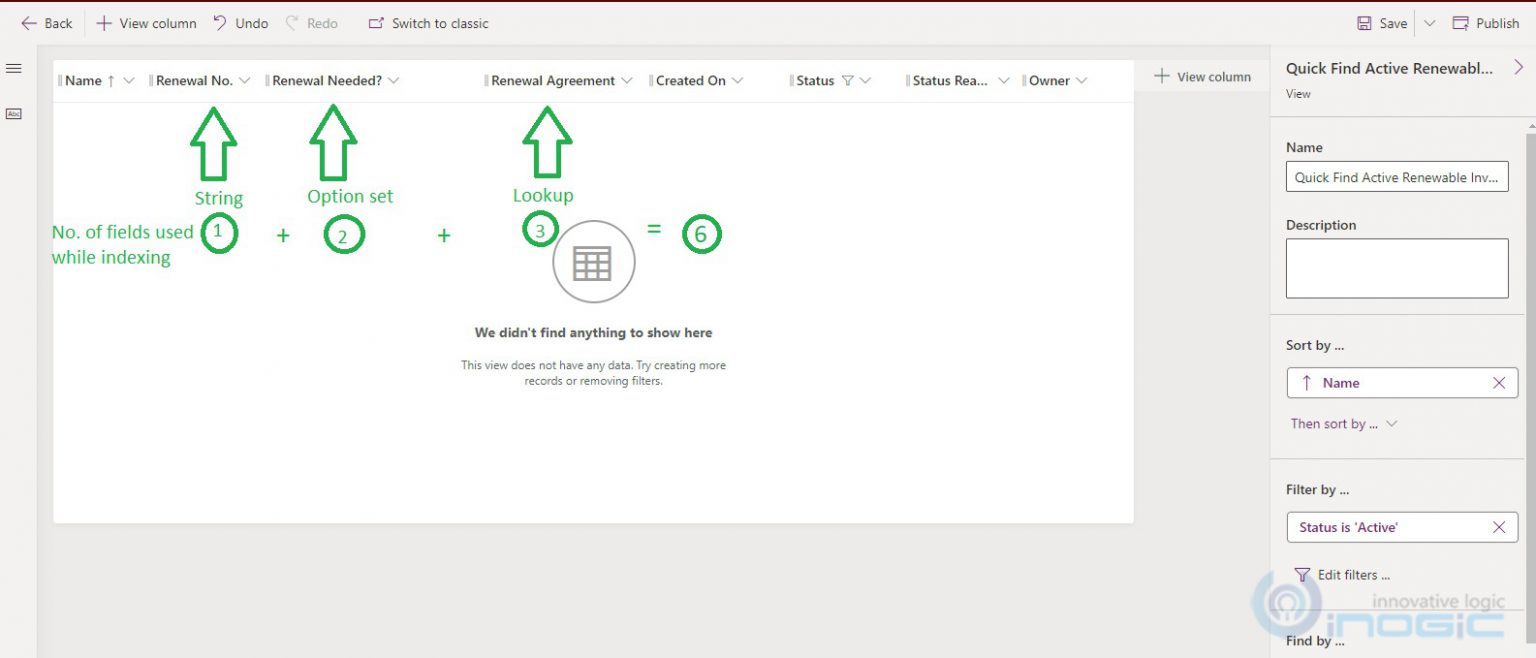Open the Created On column menu
This screenshot has height=658, width=1536.
pyautogui.click(x=738, y=80)
